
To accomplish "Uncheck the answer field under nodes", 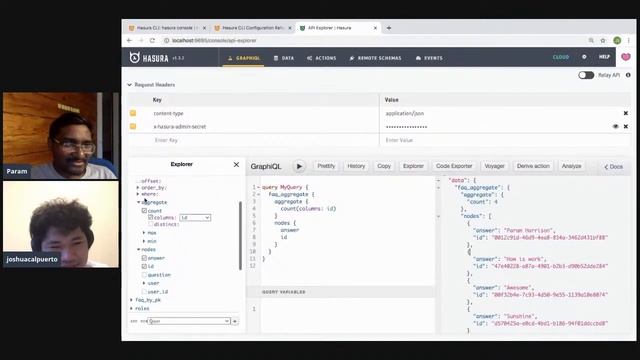I will (144, 258).
